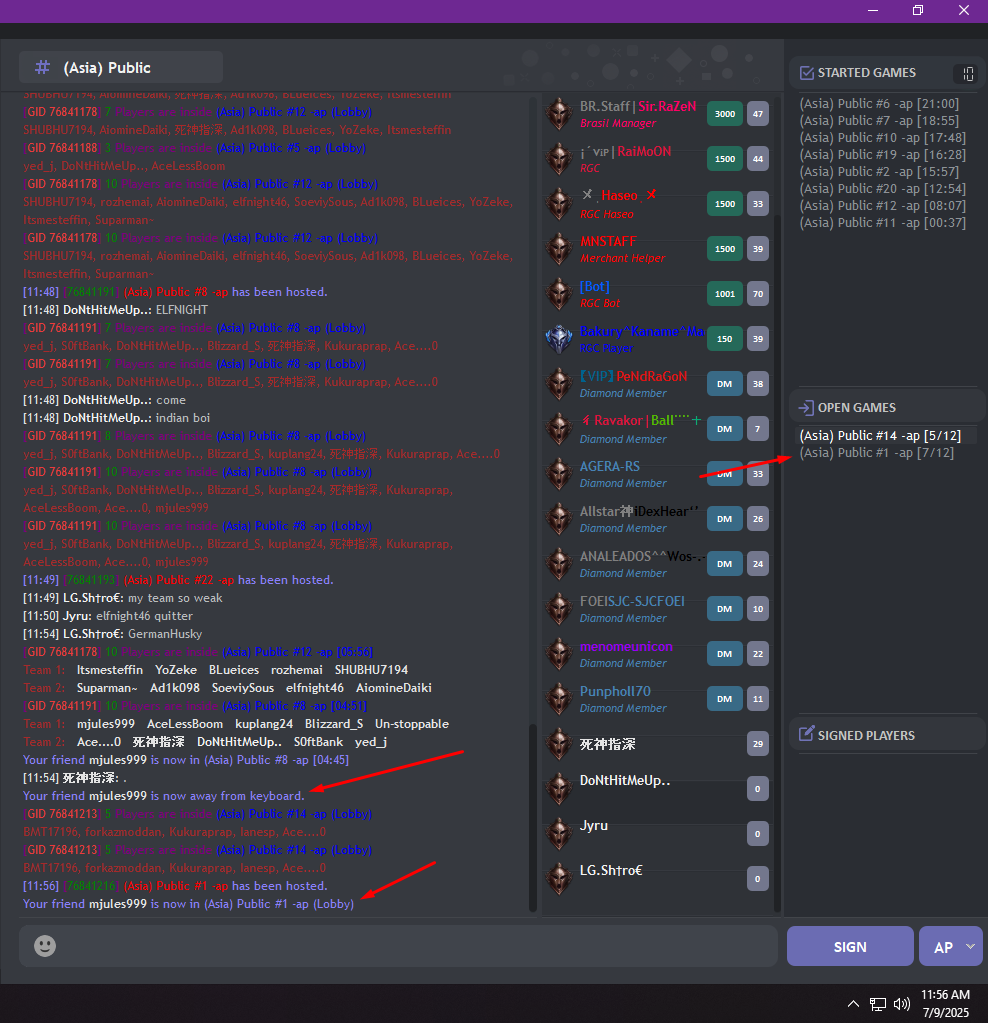Click avatar of DoNtHitMeUp.. in user list

point(559,789)
